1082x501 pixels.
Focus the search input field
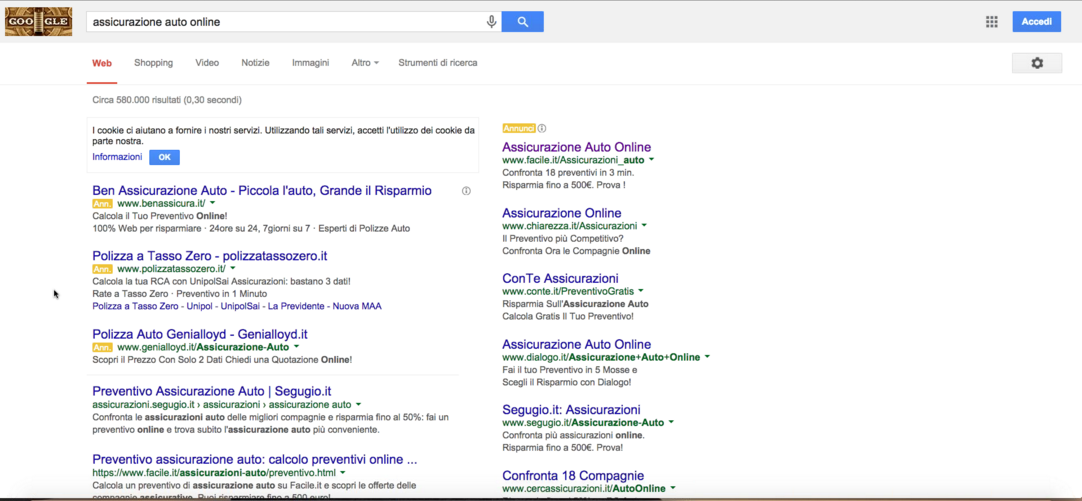coord(286,21)
